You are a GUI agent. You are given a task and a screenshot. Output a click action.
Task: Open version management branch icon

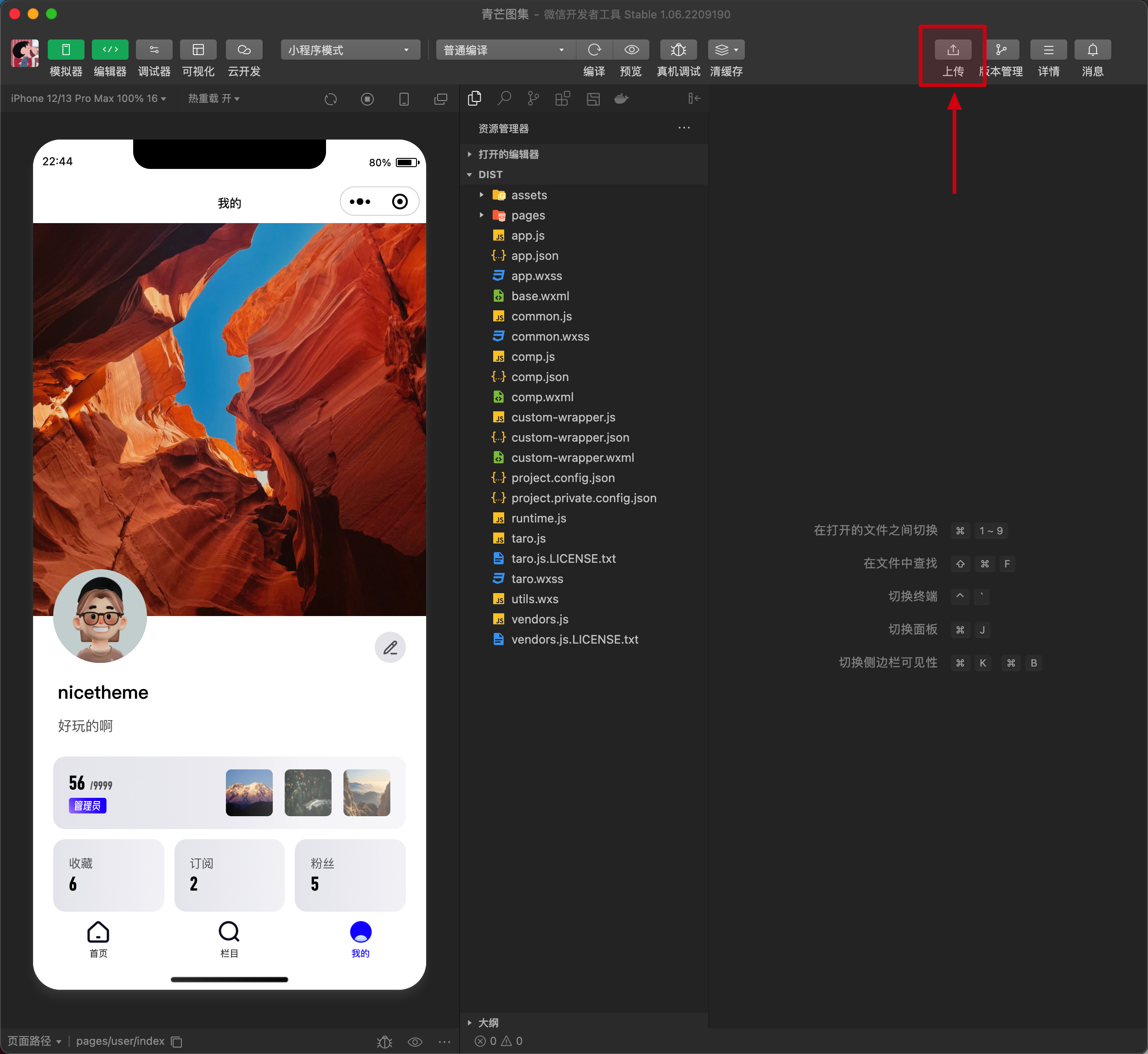[1002, 50]
